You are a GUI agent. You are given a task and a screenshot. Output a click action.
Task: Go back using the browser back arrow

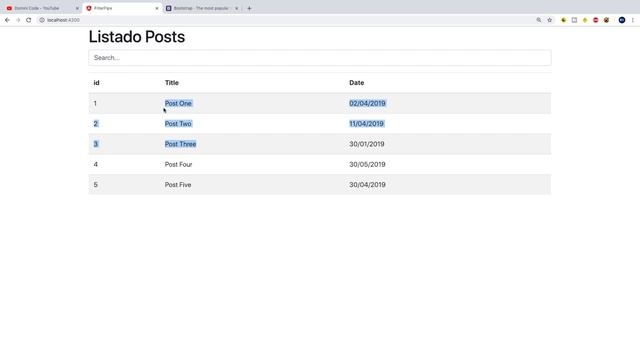point(7,20)
